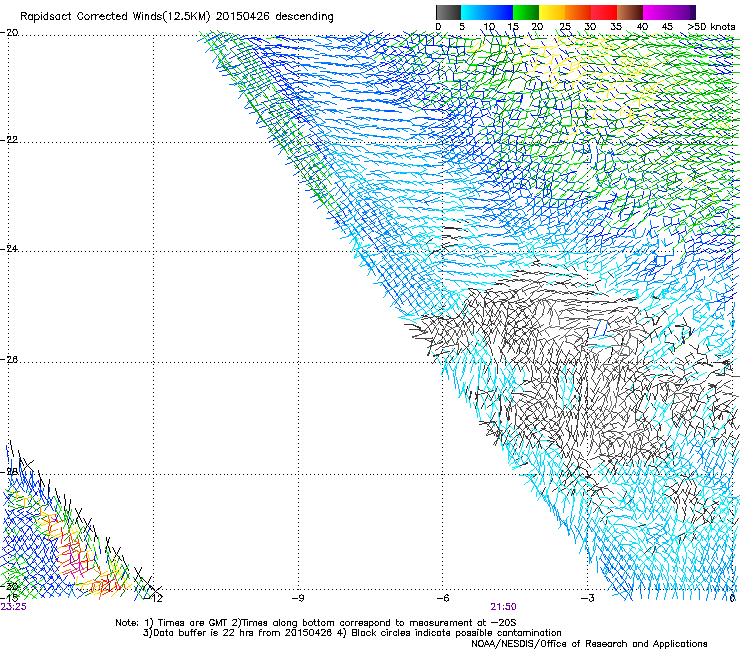Click the note line about the data buffer
Screen dimensions: 740x650
[x=352, y=633]
